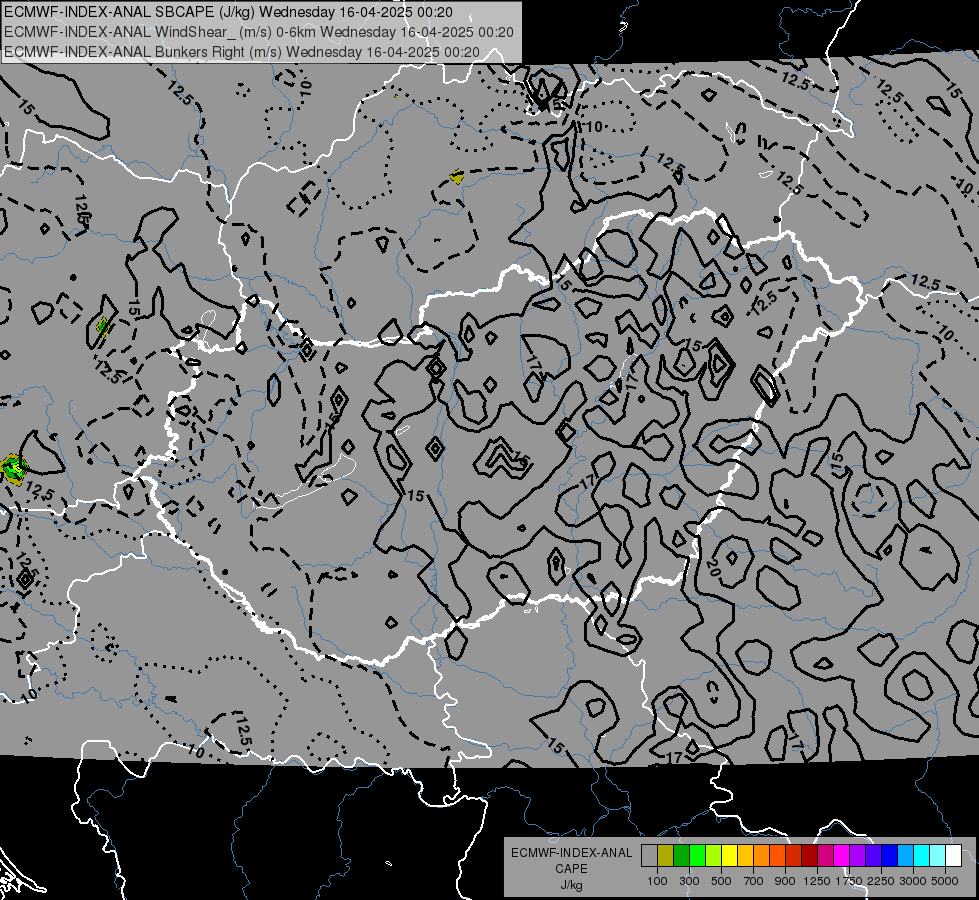Viewport: 979px width, 900px height.
Task: Select the pinkish-crimson legend swatch
Action: [825, 856]
